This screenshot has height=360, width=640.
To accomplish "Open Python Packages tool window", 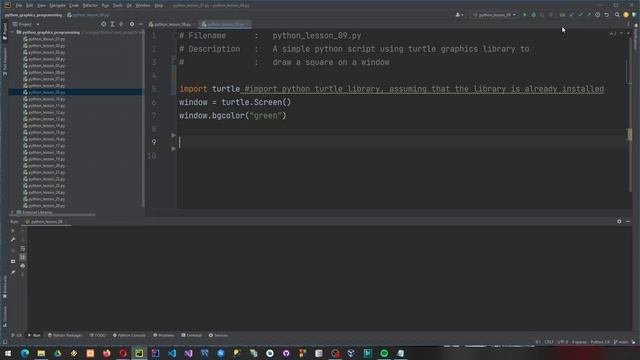I will 65,335.
